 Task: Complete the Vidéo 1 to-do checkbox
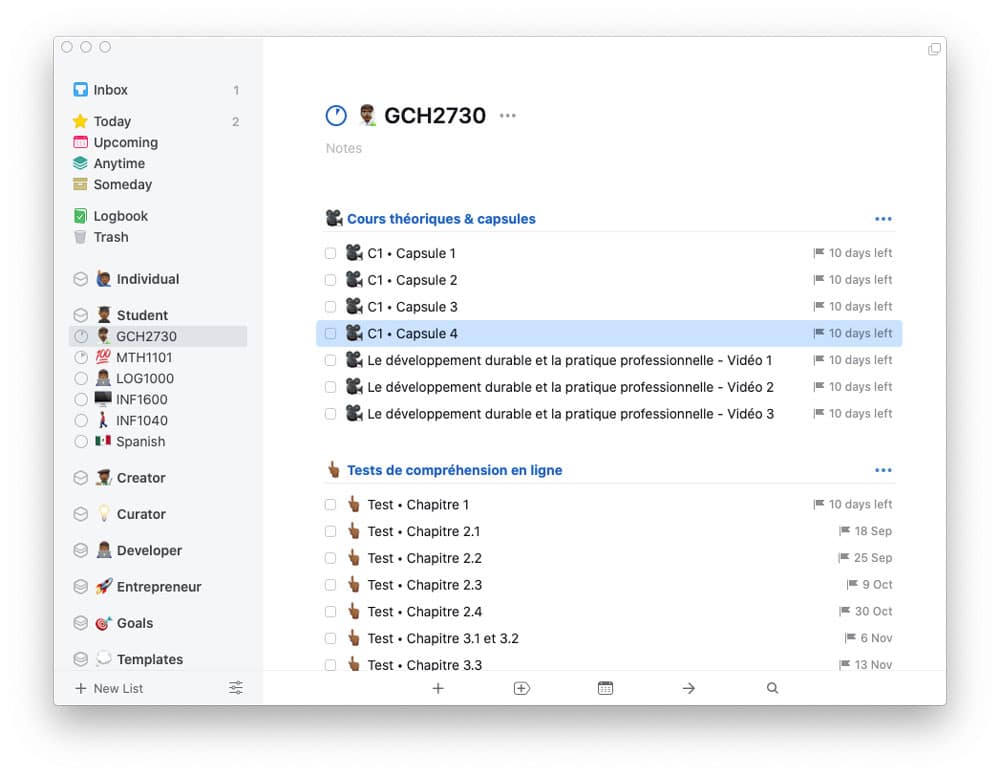point(330,360)
